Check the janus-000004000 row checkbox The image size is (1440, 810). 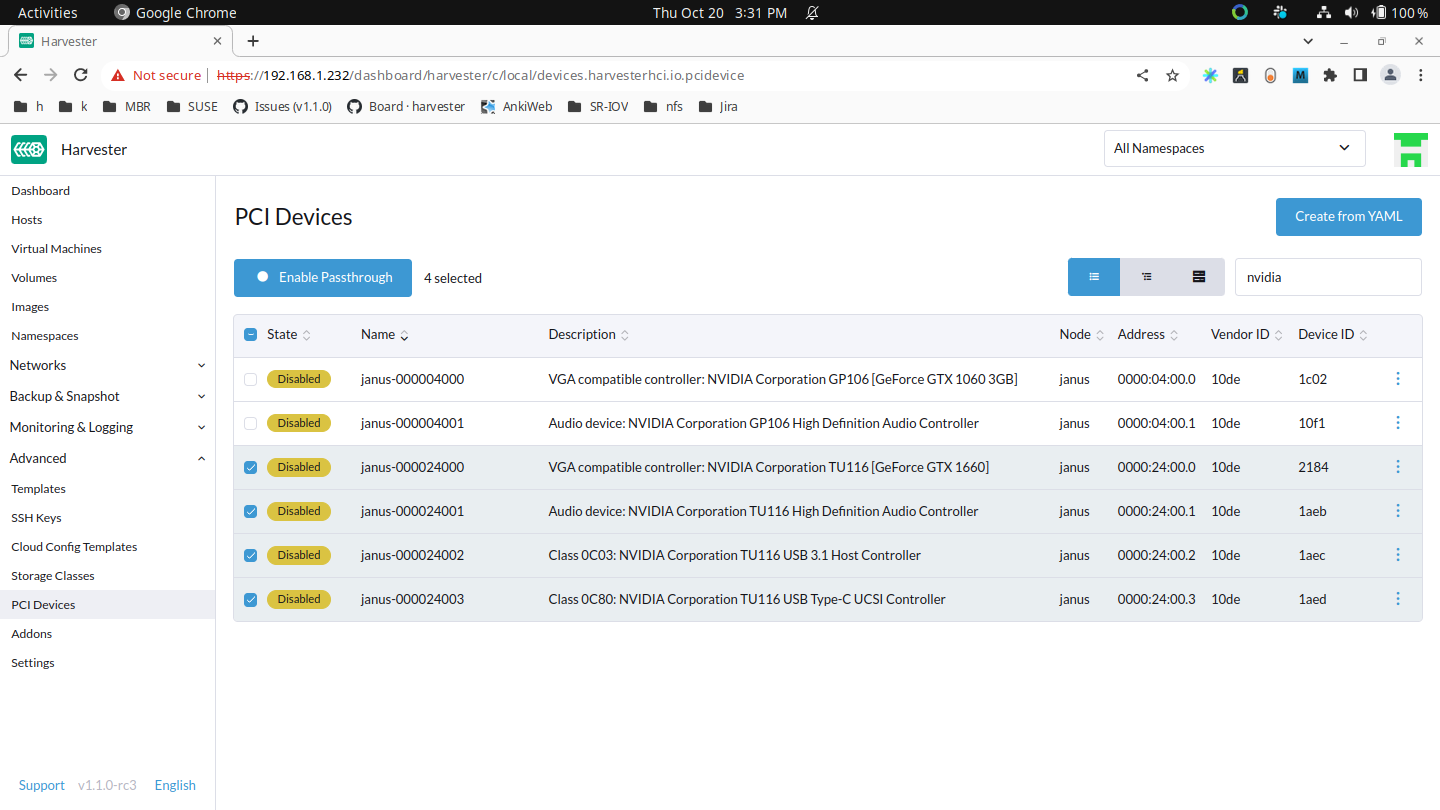click(x=250, y=379)
